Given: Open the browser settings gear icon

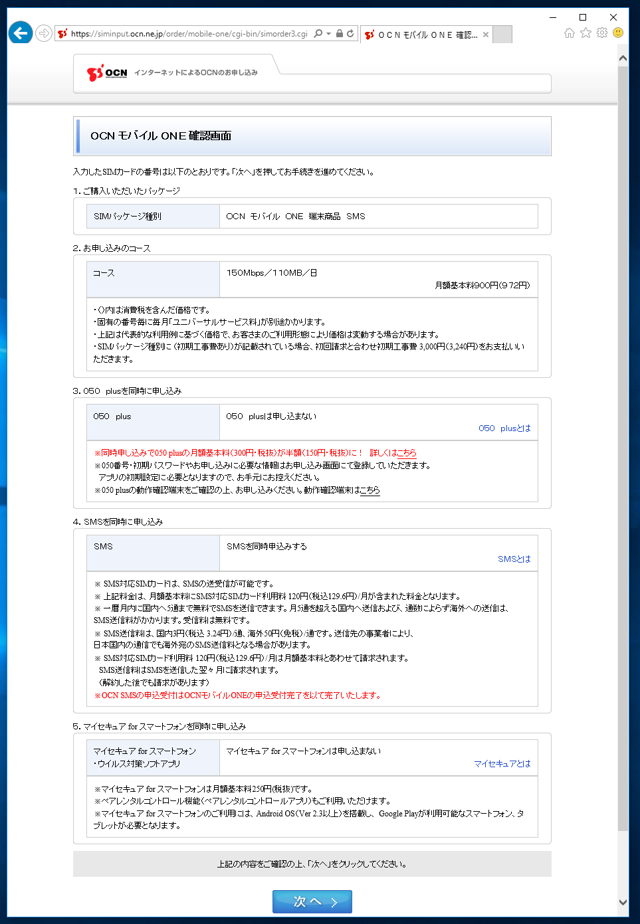Looking at the screenshot, I should 602,33.
